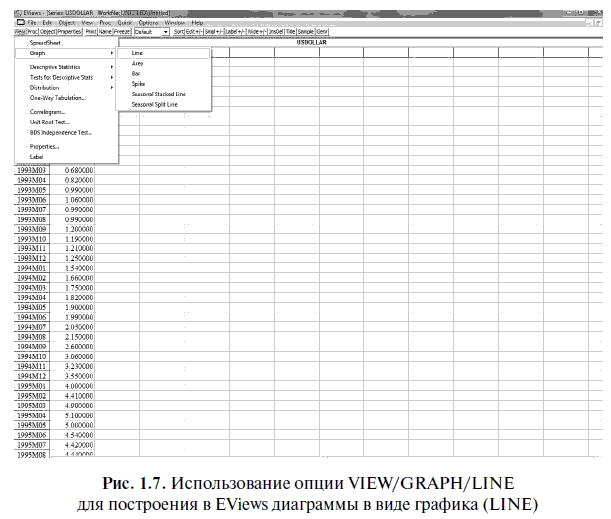
Task: Click the Genr toolbar button
Action: (322, 32)
